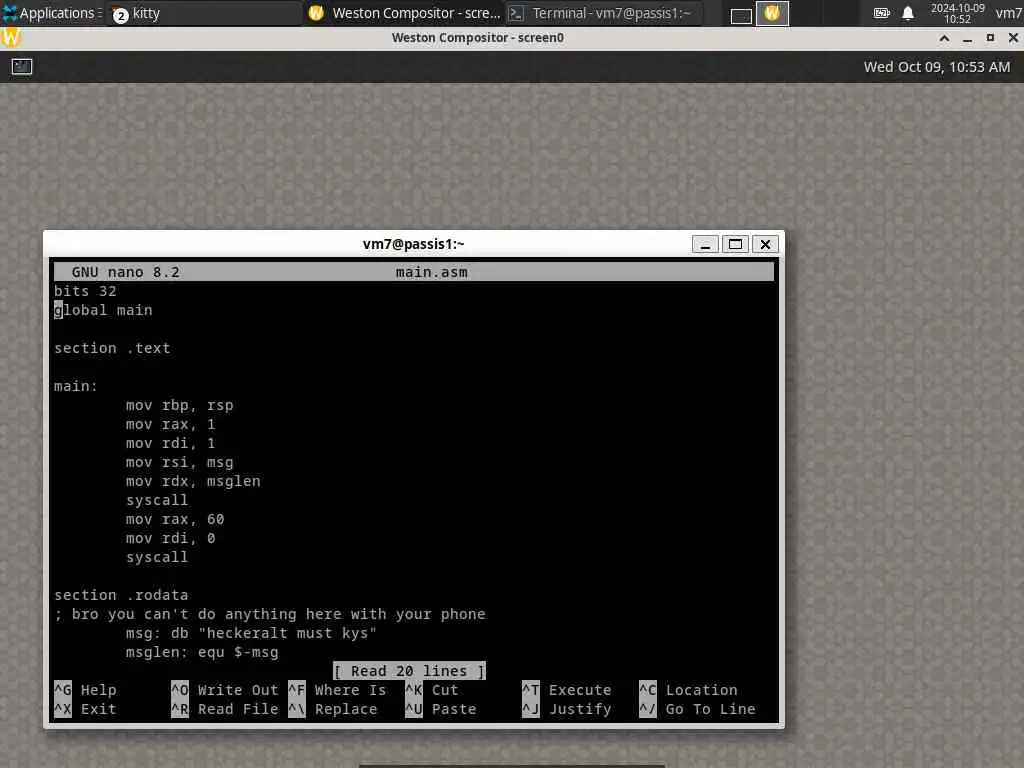
Task: Click the 'section .rodata' line
Action: point(121,595)
